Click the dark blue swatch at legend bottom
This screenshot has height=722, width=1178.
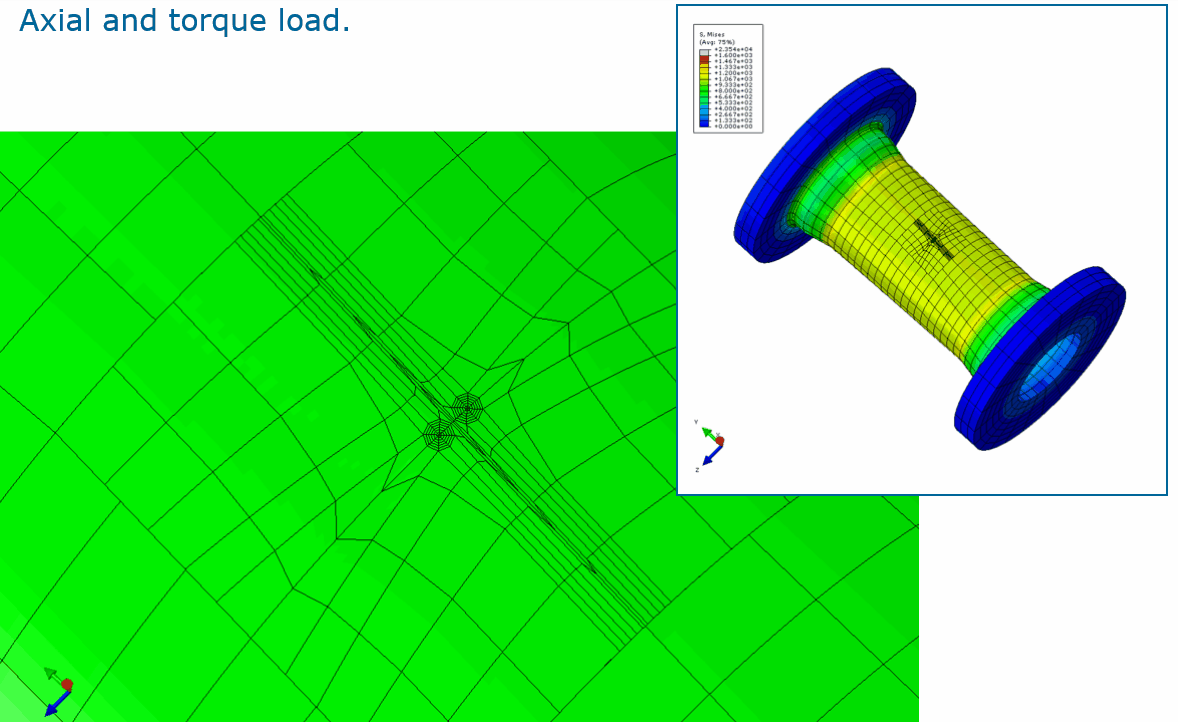[704, 126]
